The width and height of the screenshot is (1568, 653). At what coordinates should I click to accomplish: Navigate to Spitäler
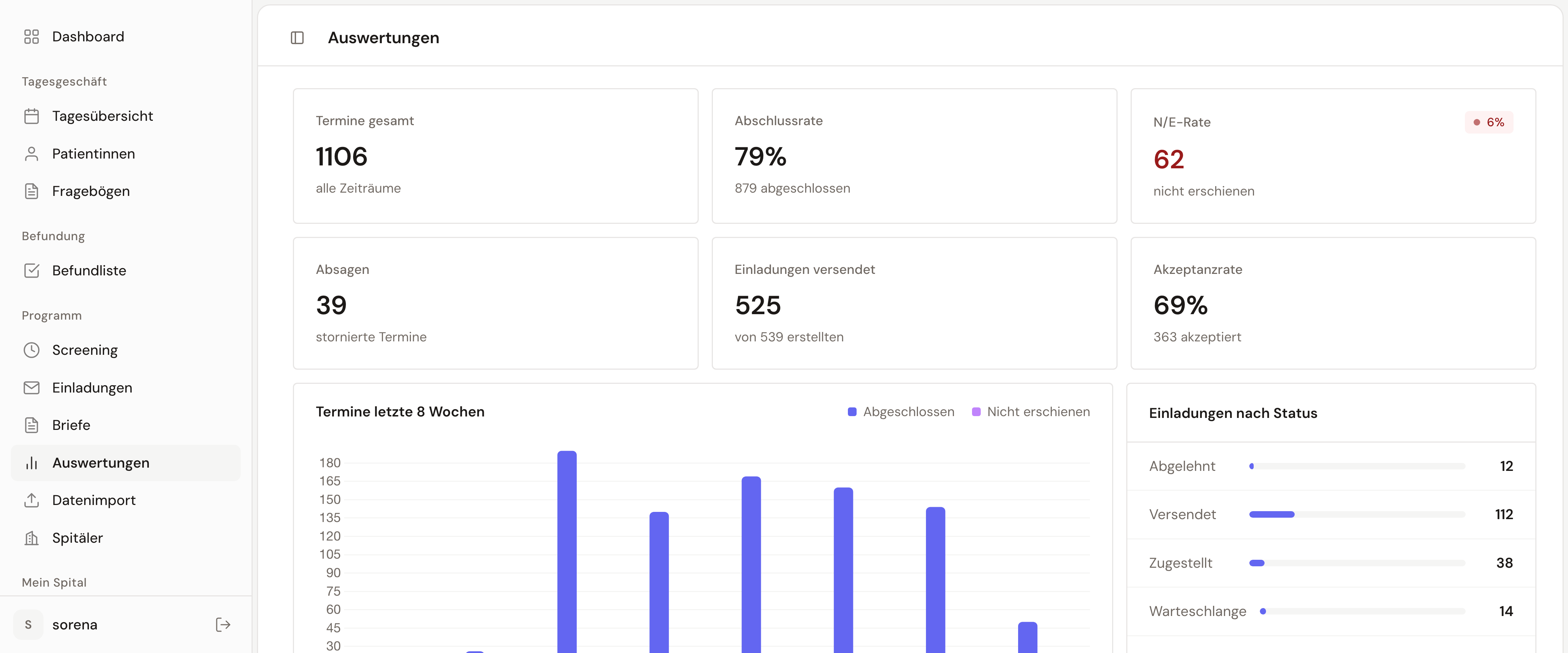click(x=125, y=538)
